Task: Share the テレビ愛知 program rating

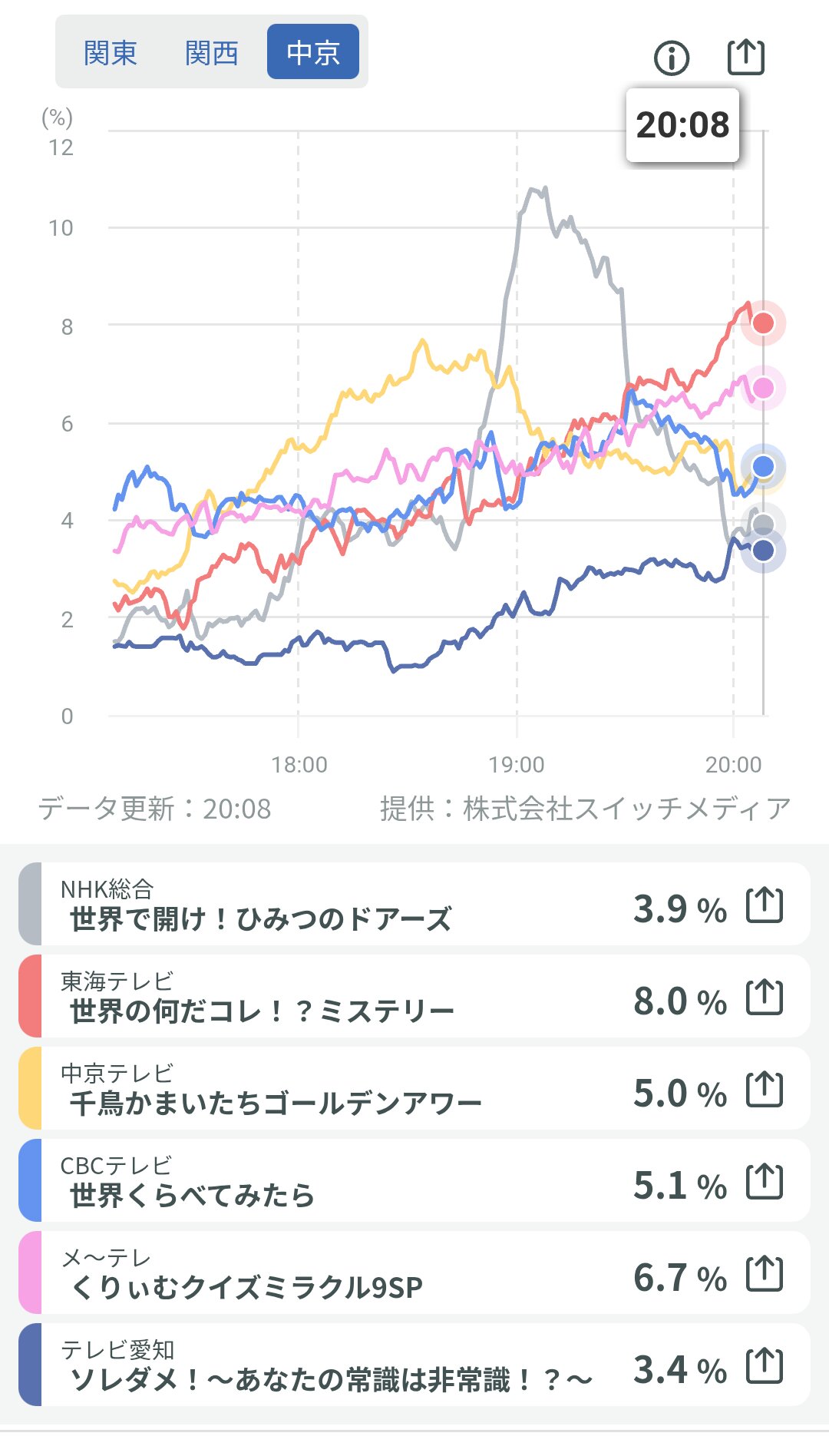Action: (x=765, y=1366)
